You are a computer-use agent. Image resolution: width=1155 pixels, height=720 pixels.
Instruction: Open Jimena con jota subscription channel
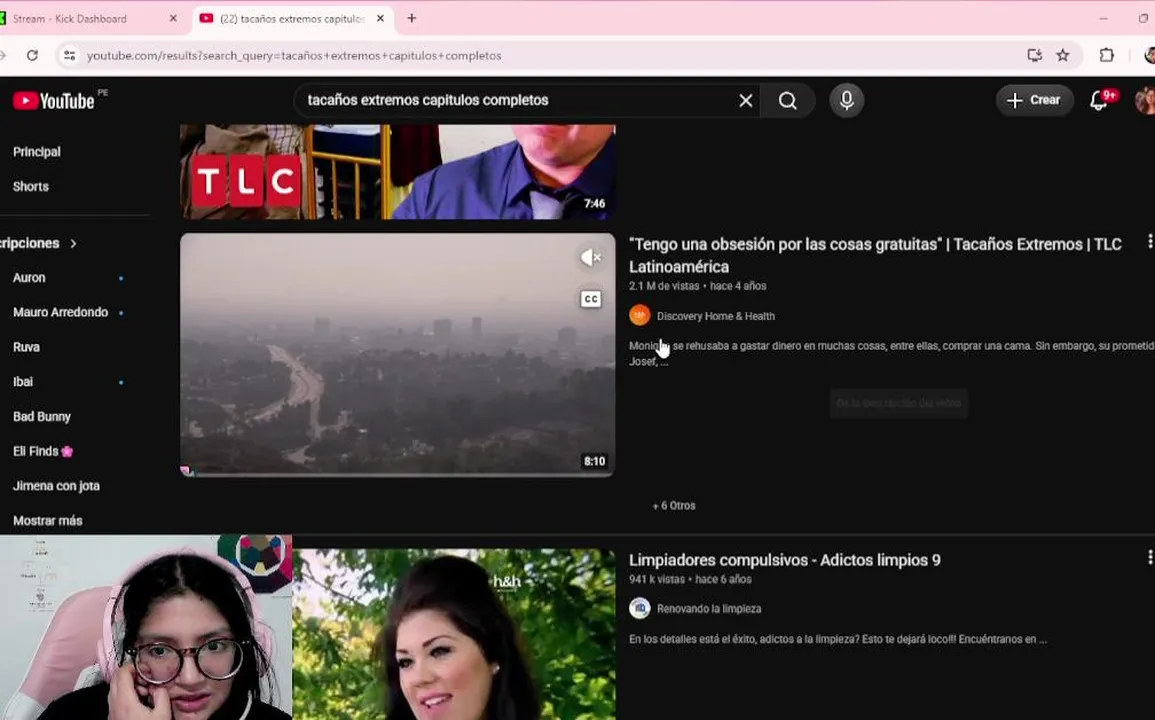56,486
